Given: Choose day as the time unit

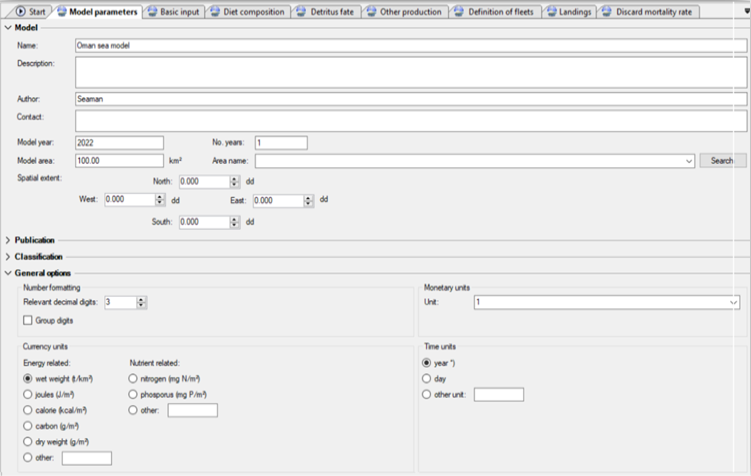Looking at the screenshot, I should [426, 379].
